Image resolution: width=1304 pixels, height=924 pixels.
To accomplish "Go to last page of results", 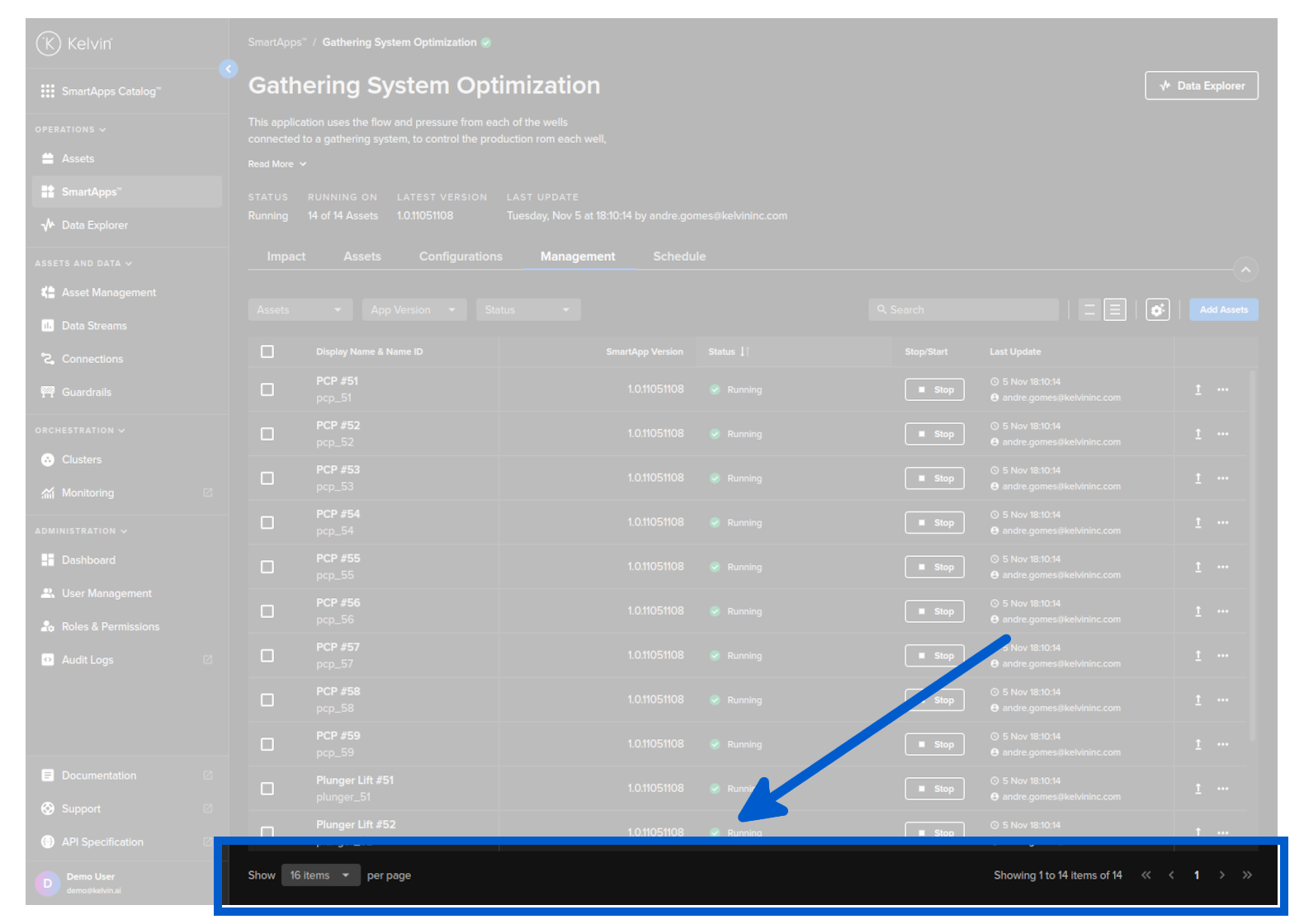I will [x=1247, y=875].
